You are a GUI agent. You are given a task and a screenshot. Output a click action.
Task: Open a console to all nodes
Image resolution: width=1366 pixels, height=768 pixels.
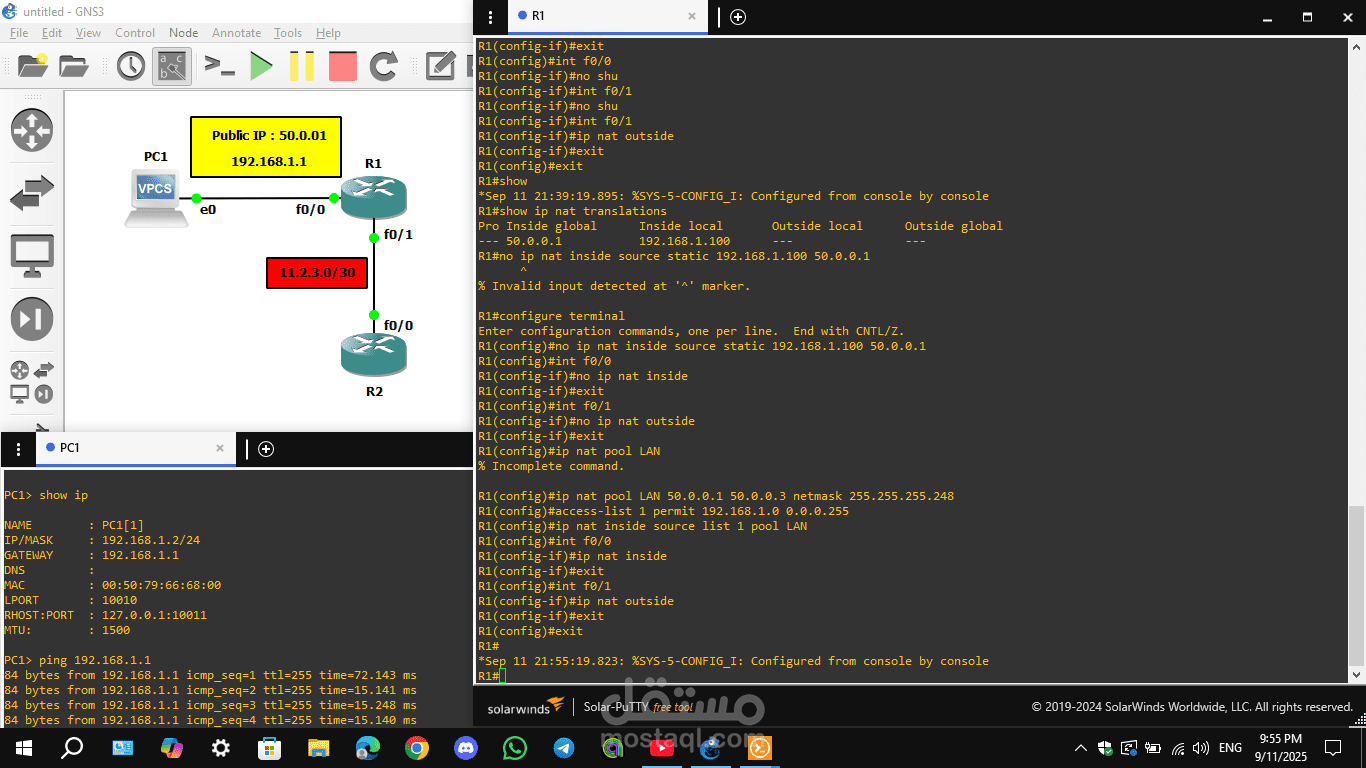[218, 67]
